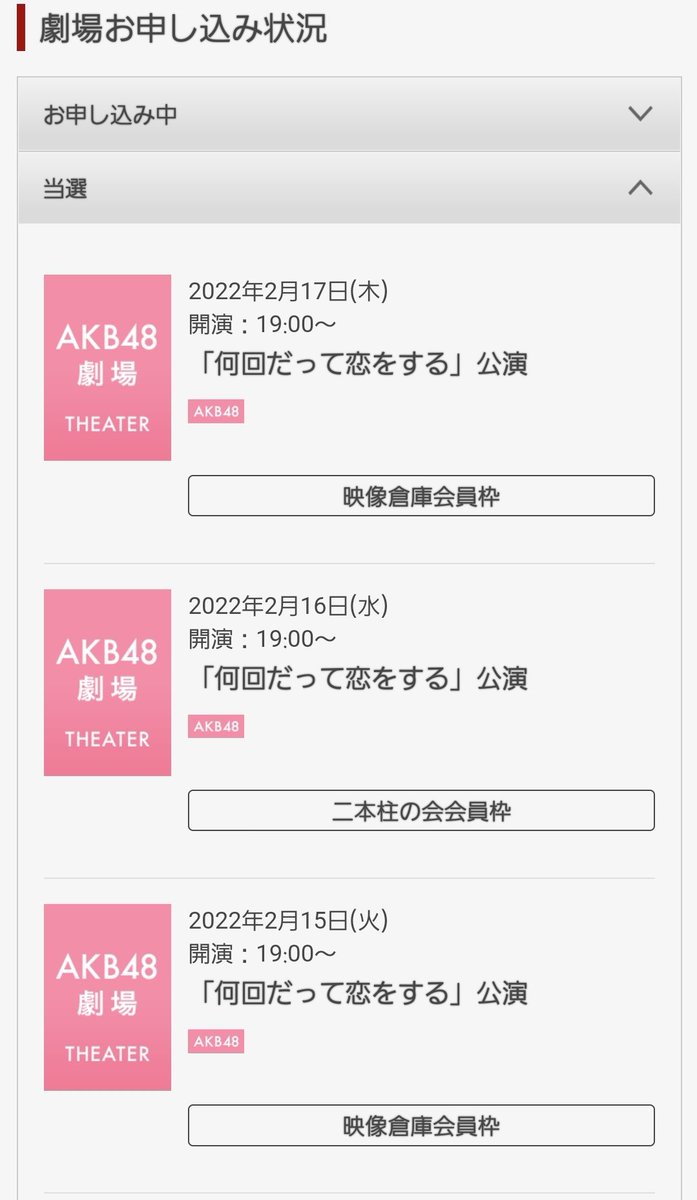Click the date 2022年2月17日(木)

288,291
